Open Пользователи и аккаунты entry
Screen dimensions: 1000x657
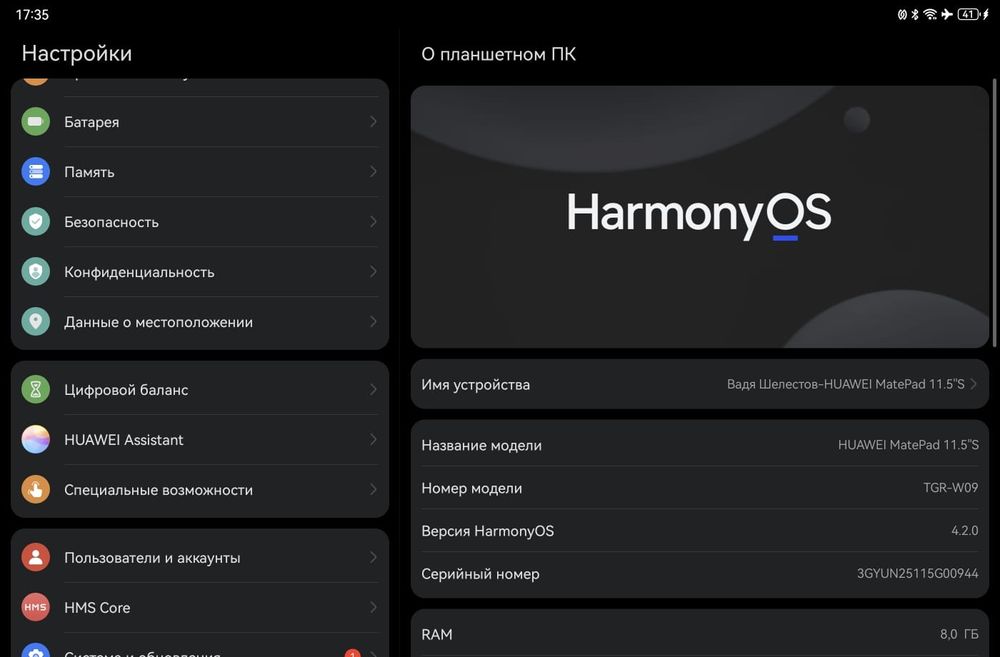click(x=200, y=557)
